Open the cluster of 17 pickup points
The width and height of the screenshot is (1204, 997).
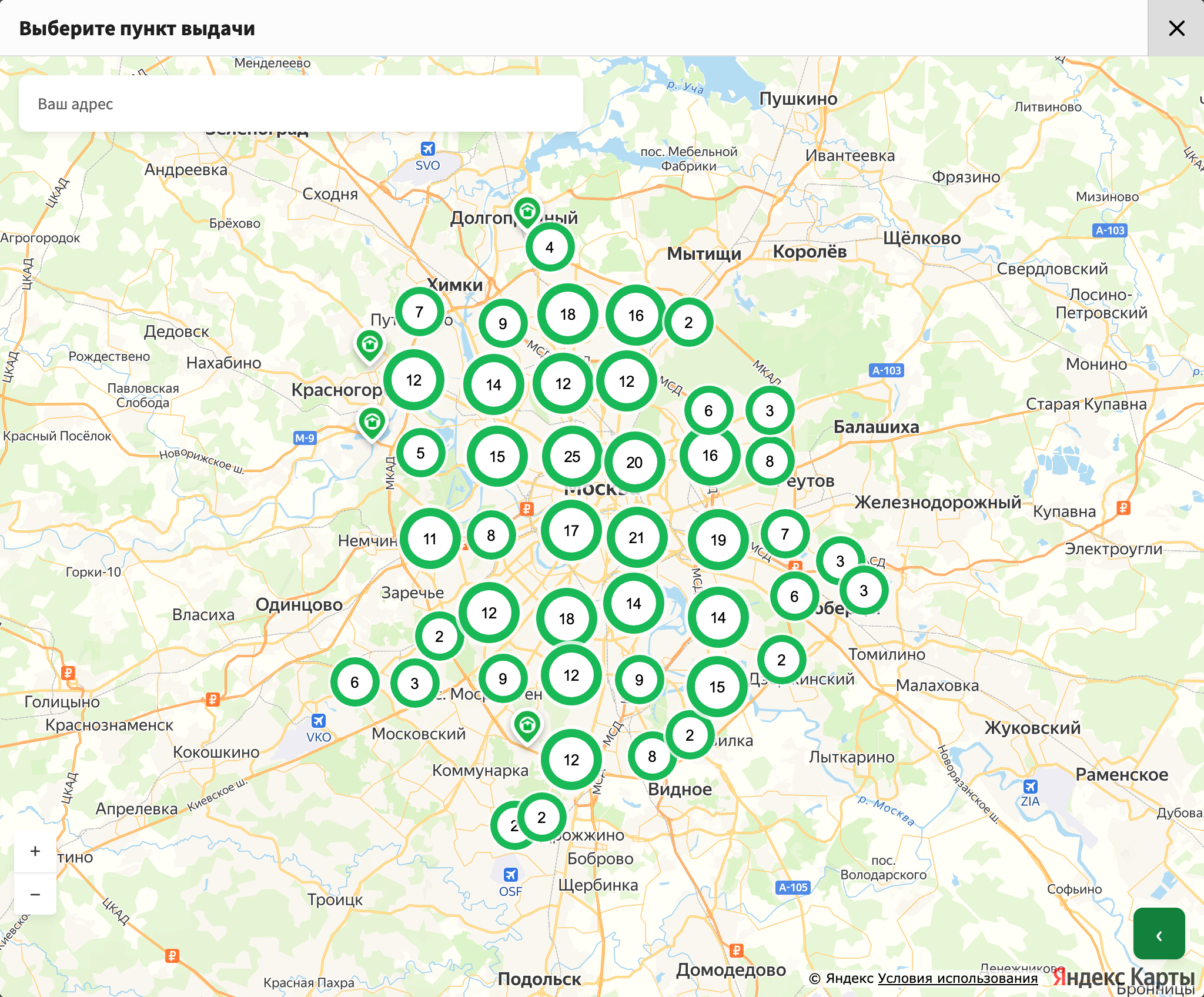point(571,531)
